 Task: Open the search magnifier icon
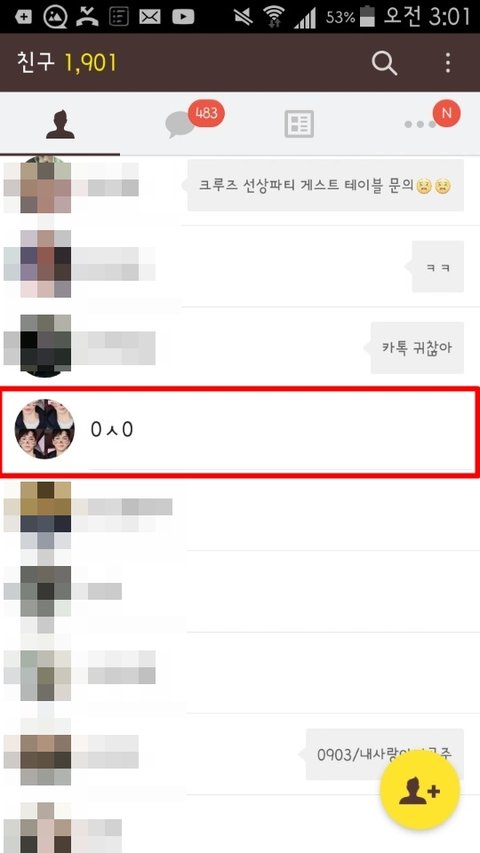click(384, 64)
